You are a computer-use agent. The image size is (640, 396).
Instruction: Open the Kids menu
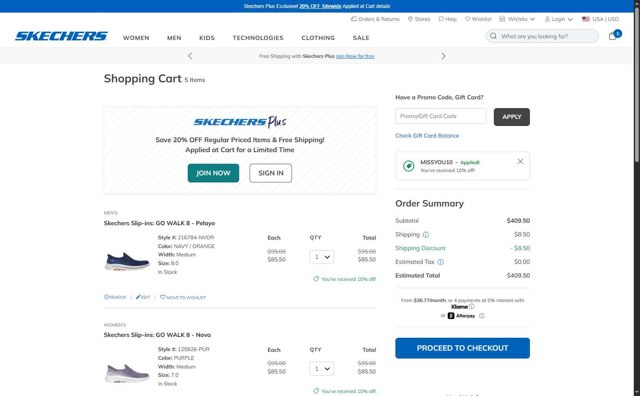(x=207, y=38)
